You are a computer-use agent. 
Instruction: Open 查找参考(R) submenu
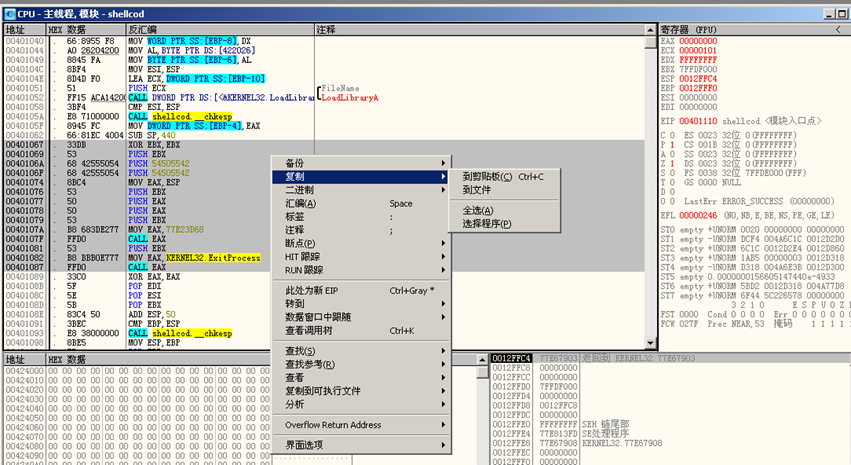pyautogui.click(x=361, y=364)
